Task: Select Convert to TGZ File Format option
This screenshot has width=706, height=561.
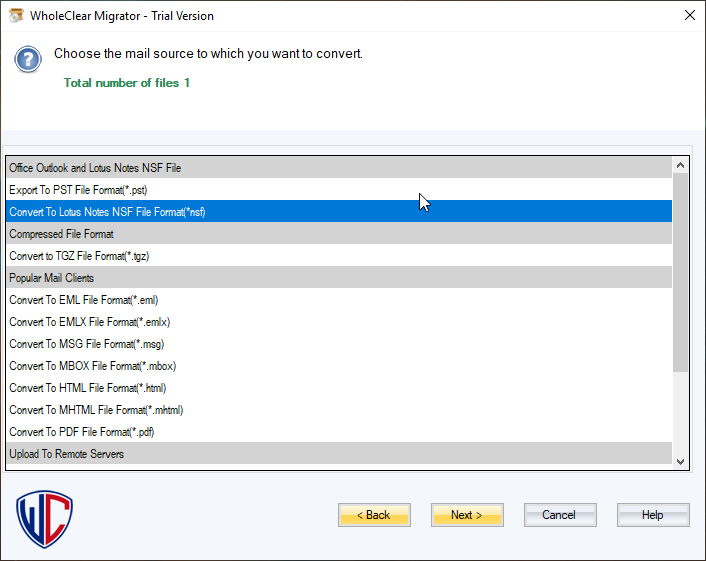Action: coord(339,256)
